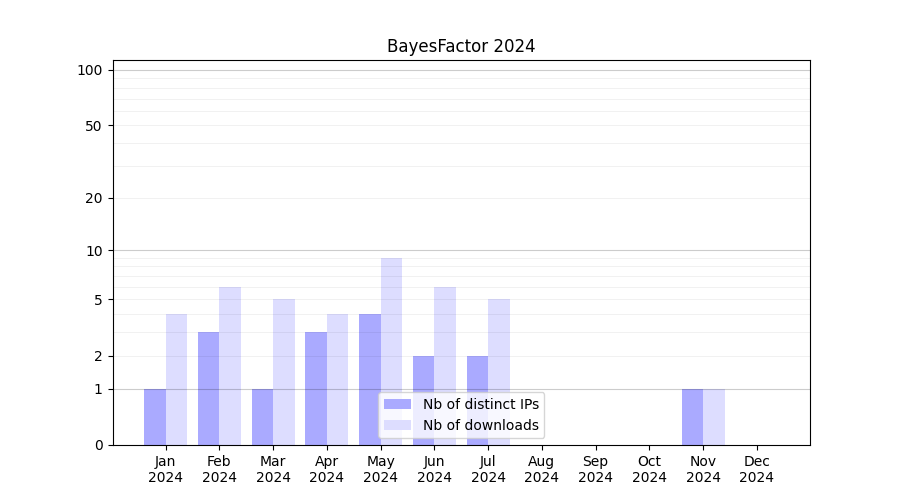
Task: Select the Jan 2024 distinct IPs bar
Action: click(x=155, y=417)
